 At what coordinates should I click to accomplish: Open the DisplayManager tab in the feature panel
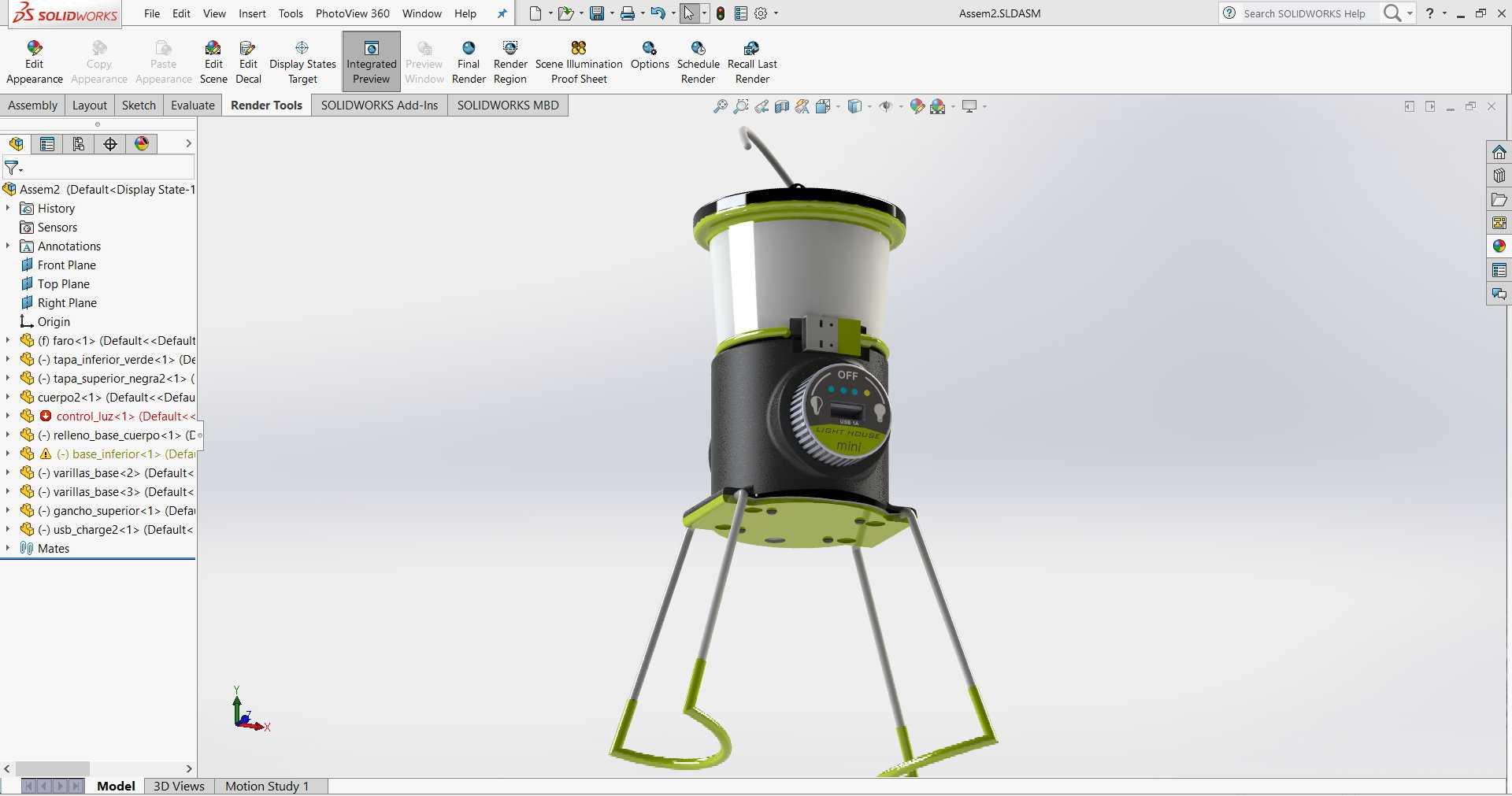click(x=142, y=143)
